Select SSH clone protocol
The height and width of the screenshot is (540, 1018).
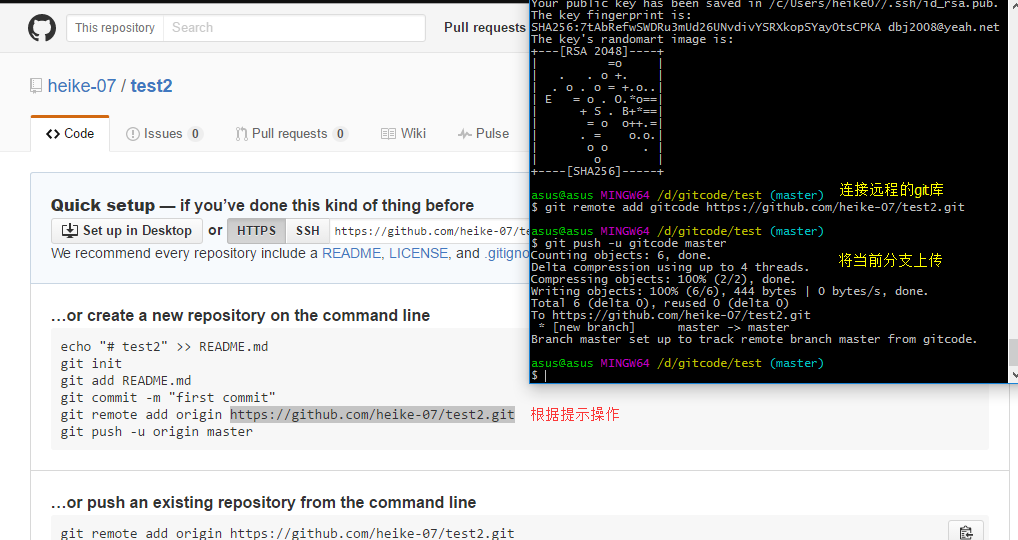coord(308,230)
